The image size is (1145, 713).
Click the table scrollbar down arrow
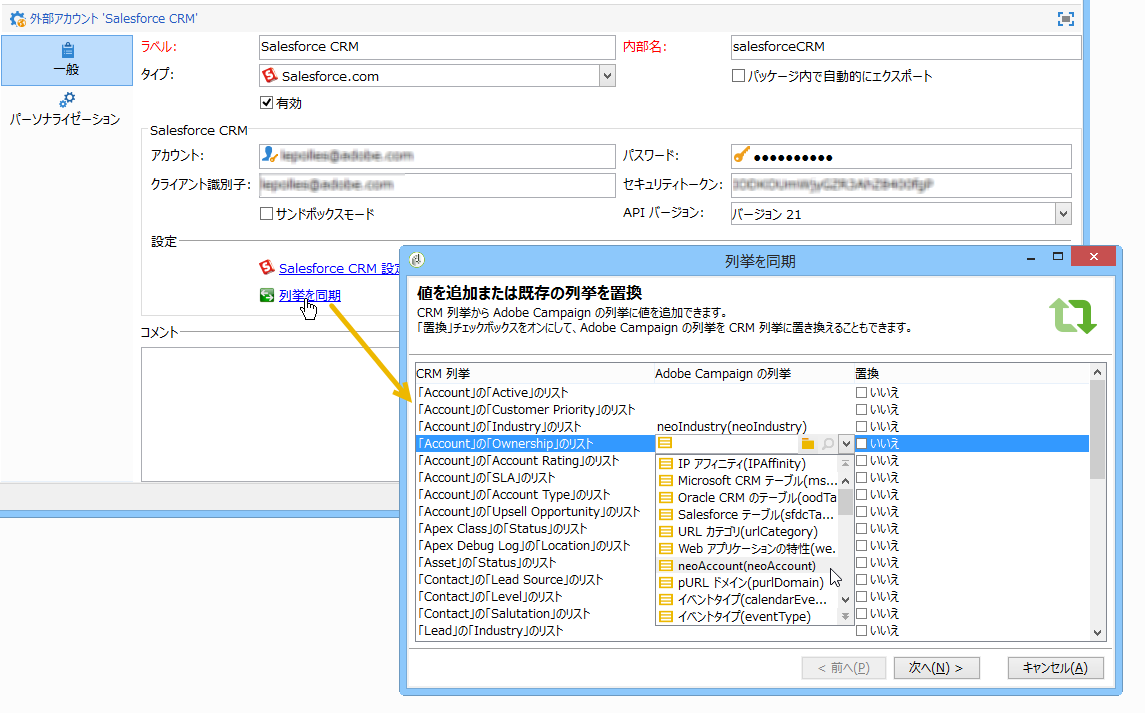(x=1097, y=633)
